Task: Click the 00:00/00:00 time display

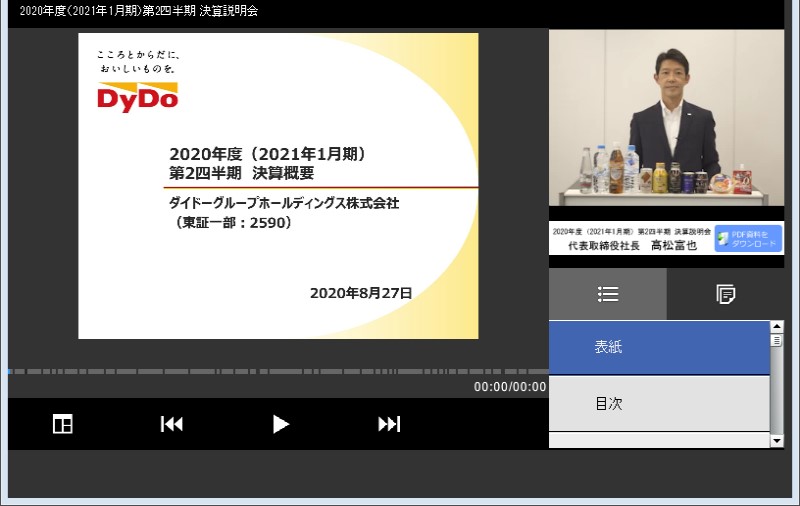Action: tap(510, 387)
